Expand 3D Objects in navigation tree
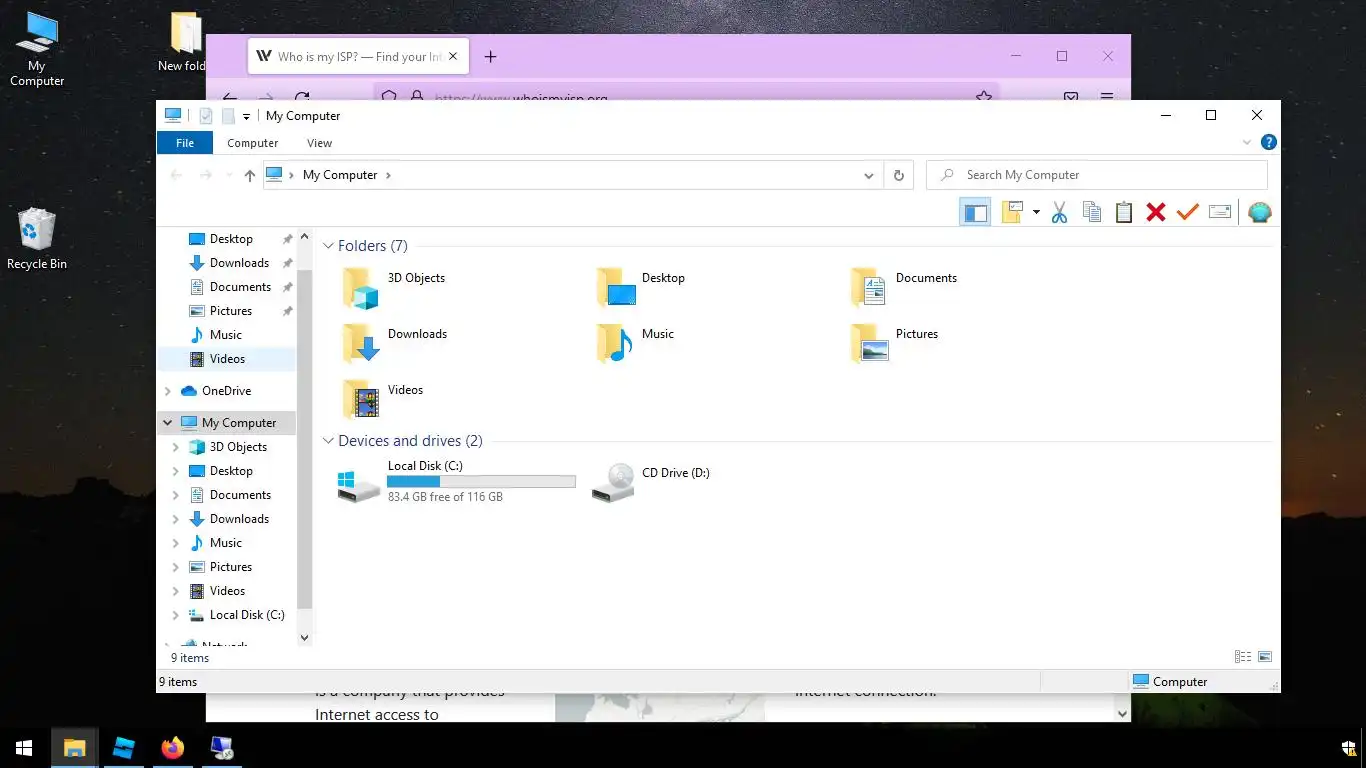 (x=176, y=447)
